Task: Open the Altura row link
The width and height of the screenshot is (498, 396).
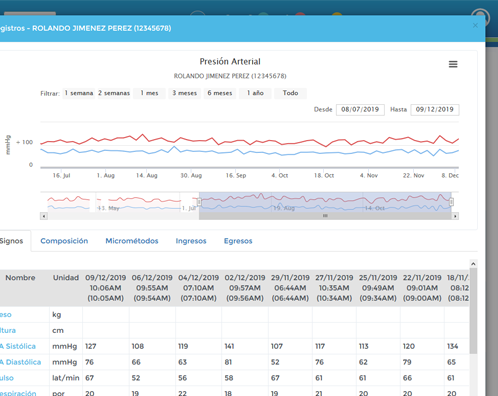Action: 8,330
